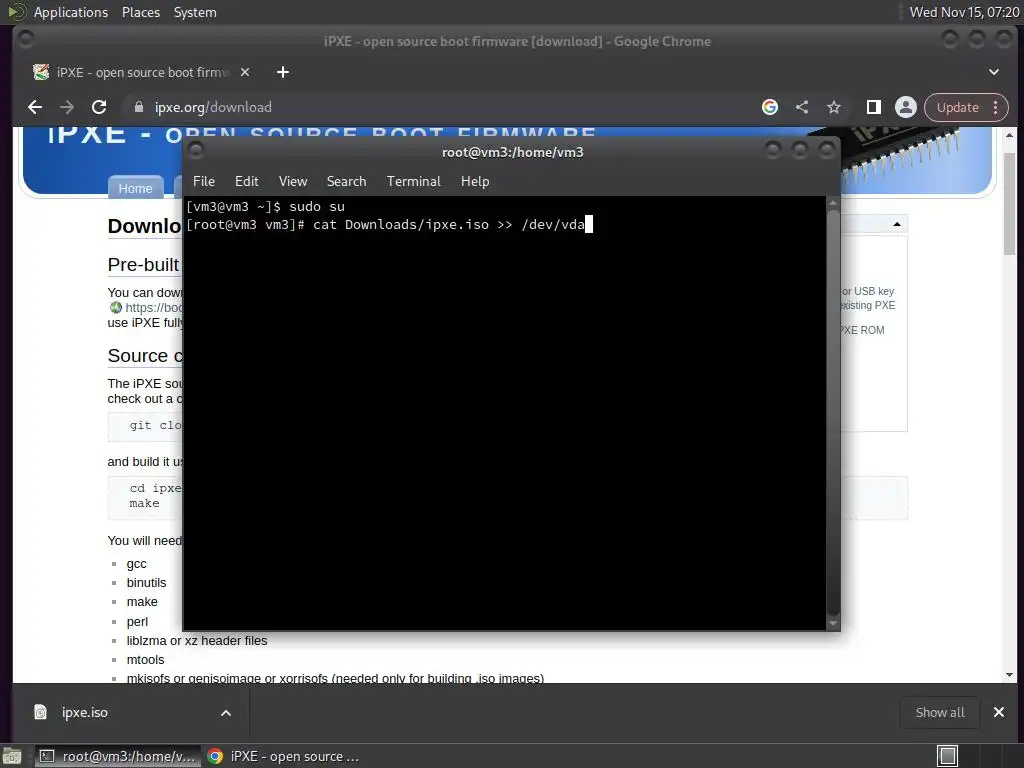The width and height of the screenshot is (1024, 768).
Task: Click the Chrome page scrollbar thumb
Action: click(x=1010, y=204)
